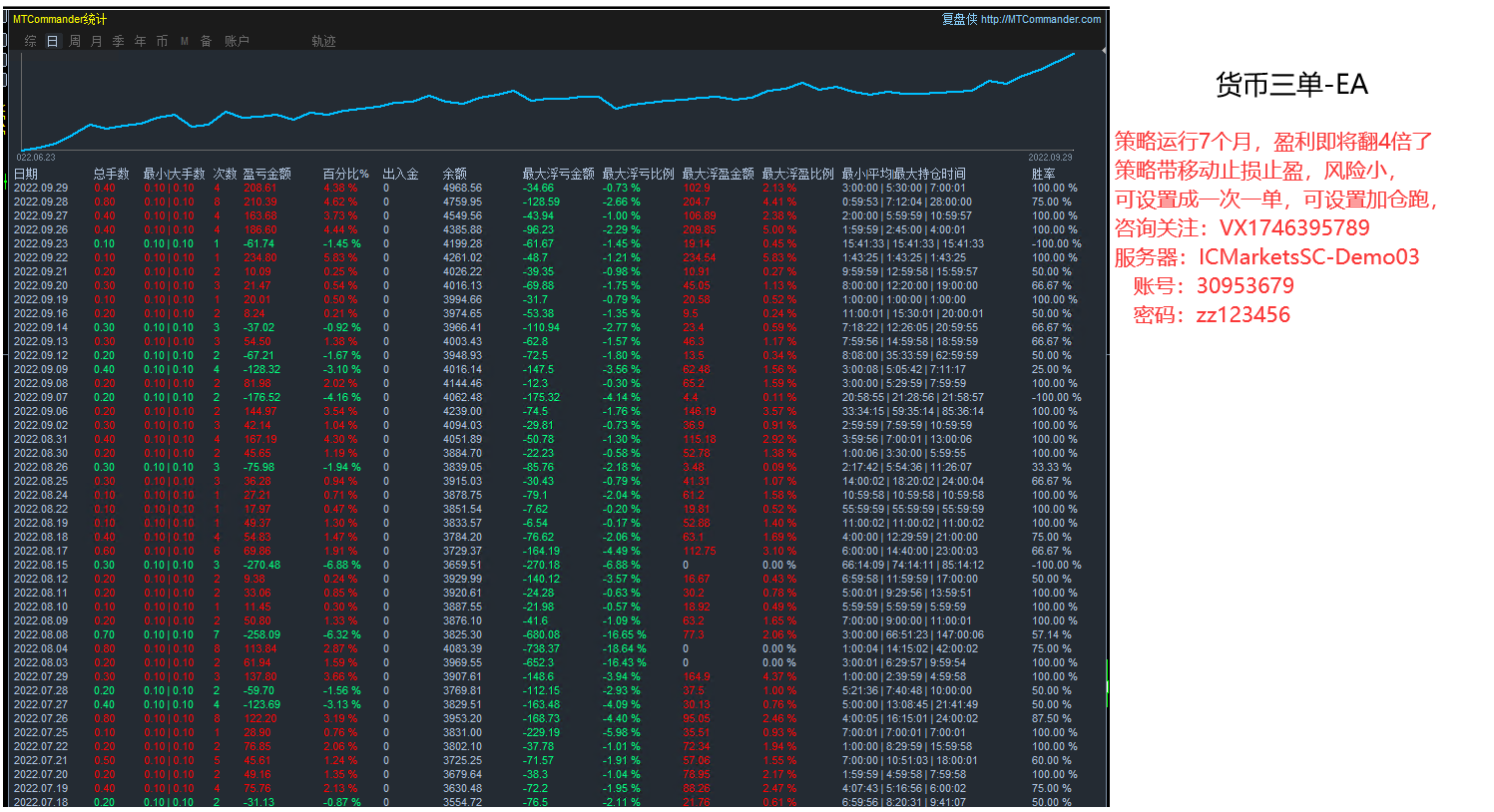Switch to the 综 (summary) statistics tab

31,41
